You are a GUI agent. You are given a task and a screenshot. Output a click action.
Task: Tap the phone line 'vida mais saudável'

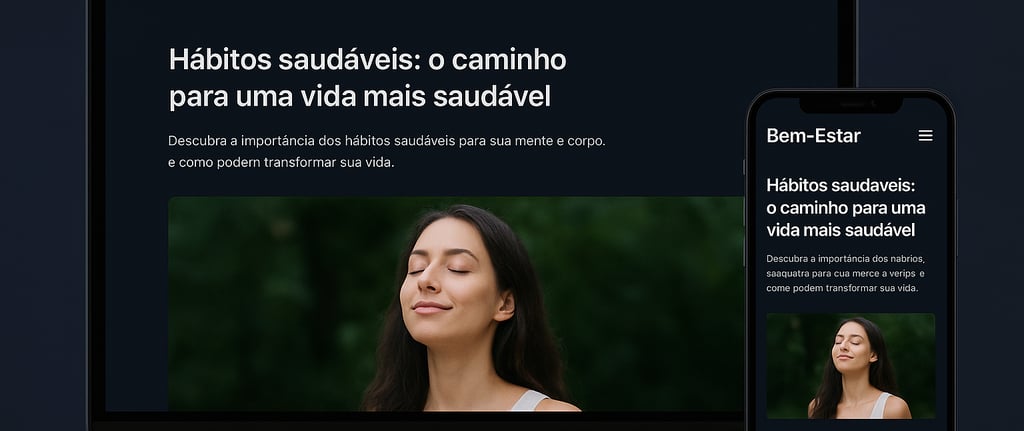click(x=840, y=231)
